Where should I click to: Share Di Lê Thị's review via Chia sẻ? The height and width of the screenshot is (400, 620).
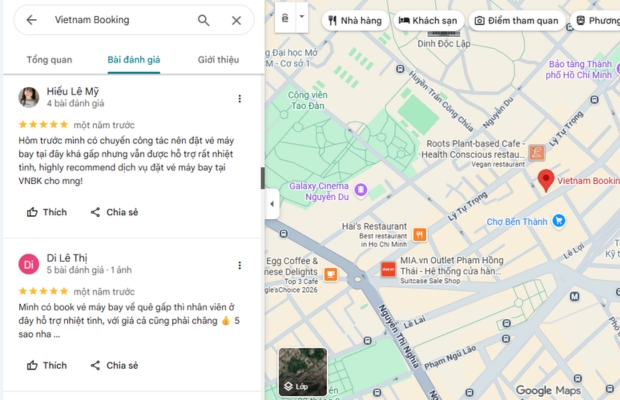pos(114,366)
